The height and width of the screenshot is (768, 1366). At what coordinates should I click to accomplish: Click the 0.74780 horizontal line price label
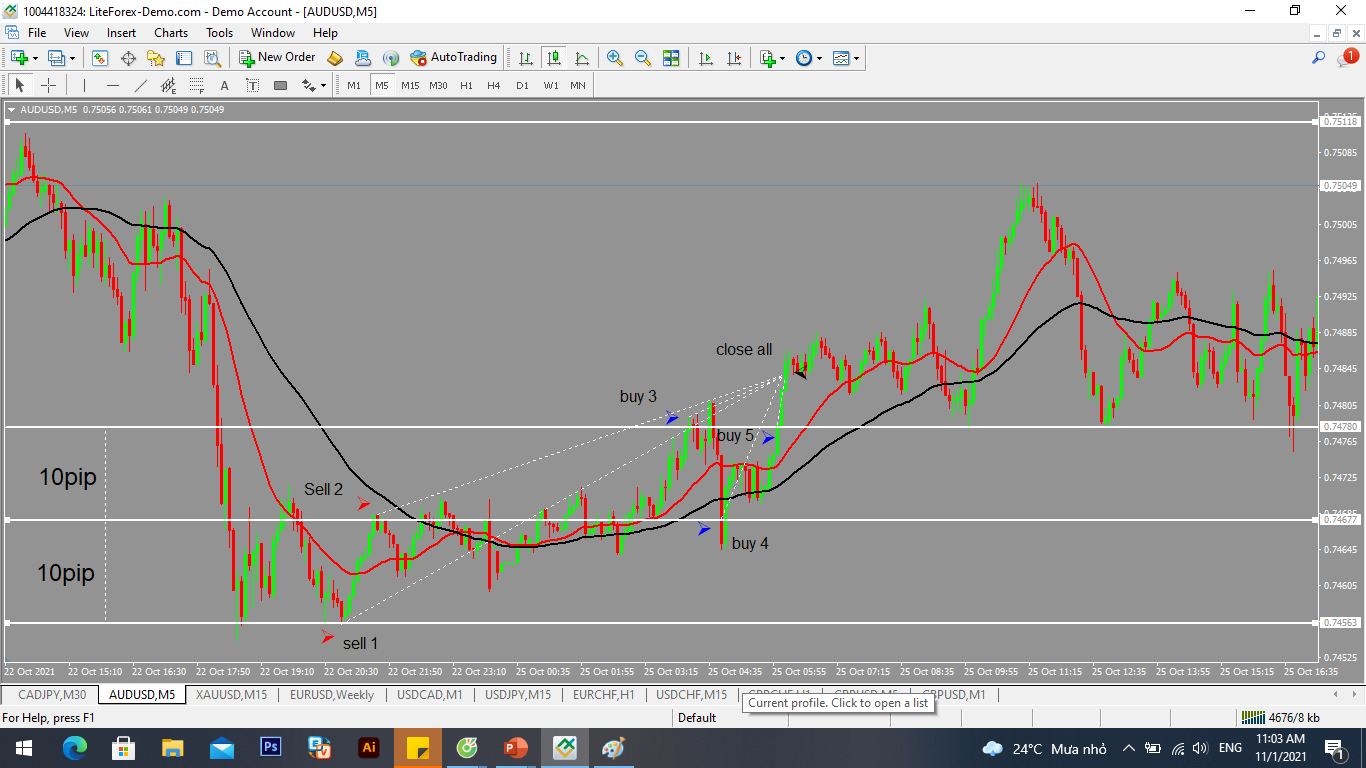tap(1340, 427)
